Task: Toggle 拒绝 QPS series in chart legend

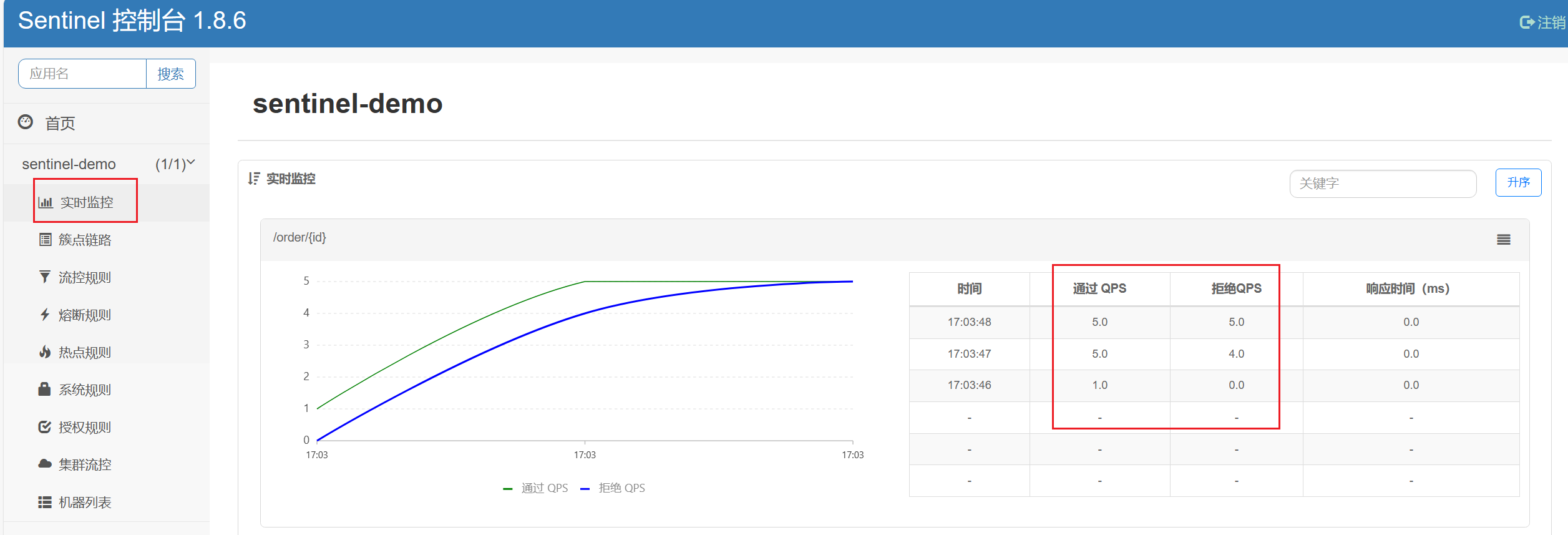Action: click(x=613, y=488)
